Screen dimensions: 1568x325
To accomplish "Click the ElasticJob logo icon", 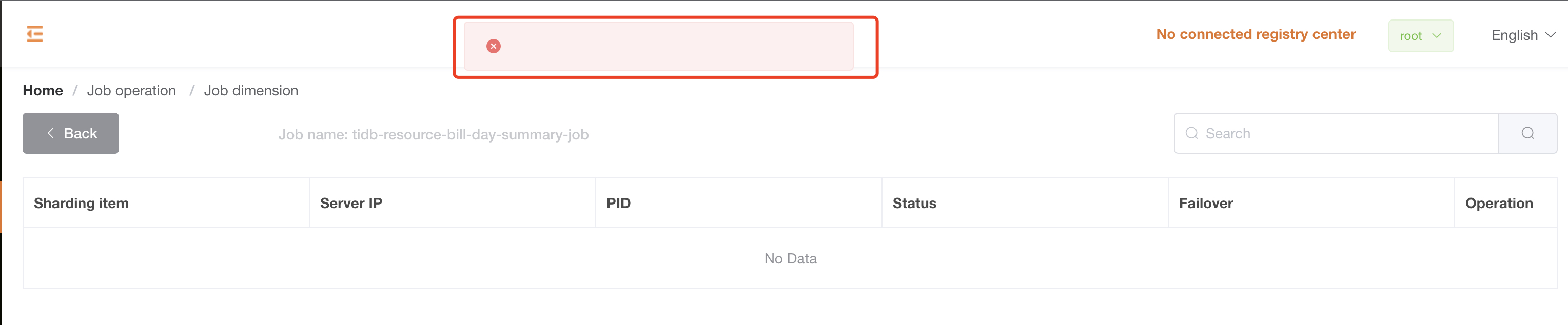I will 35,33.
